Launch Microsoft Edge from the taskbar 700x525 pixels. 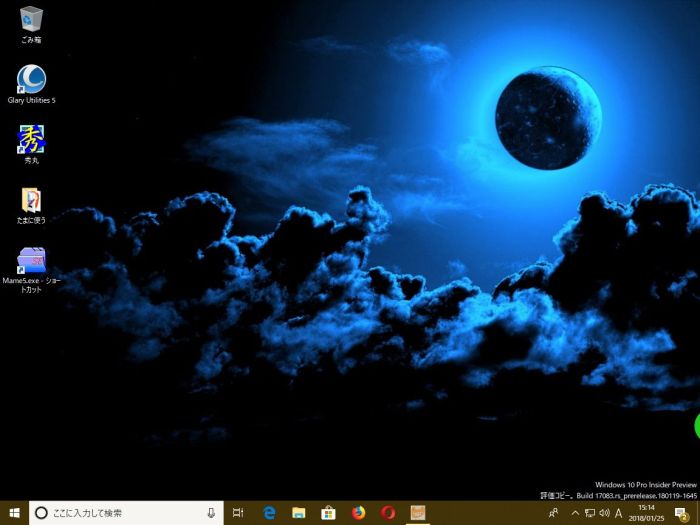pos(269,512)
